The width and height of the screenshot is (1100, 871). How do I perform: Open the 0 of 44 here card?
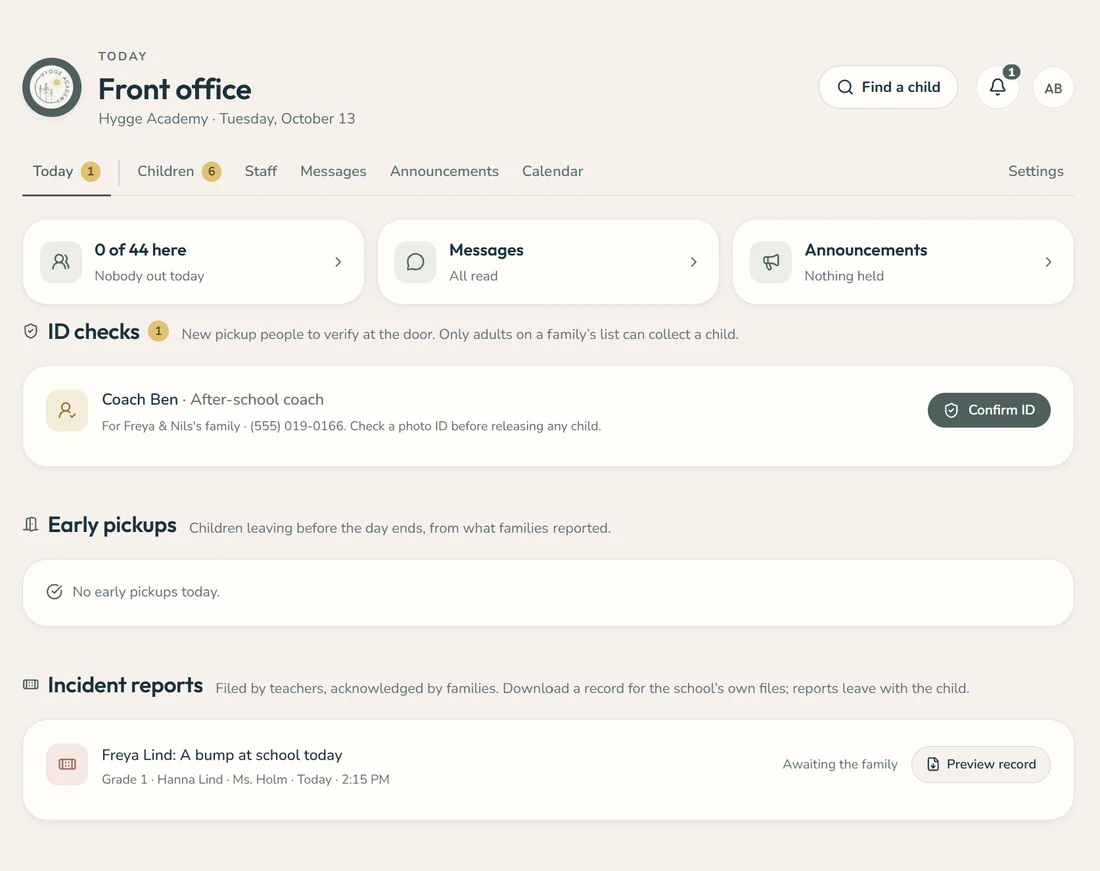pyautogui.click(x=194, y=262)
